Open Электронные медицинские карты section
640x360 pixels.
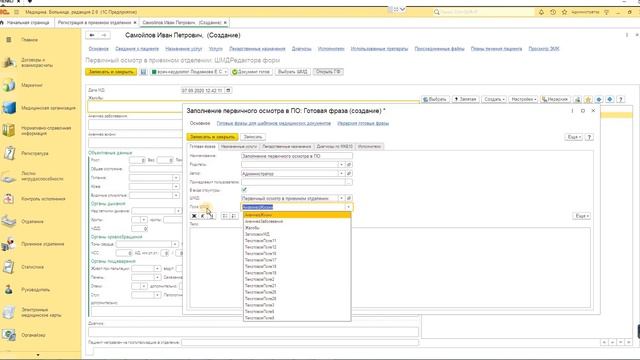pyautogui.click(x=41, y=312)
